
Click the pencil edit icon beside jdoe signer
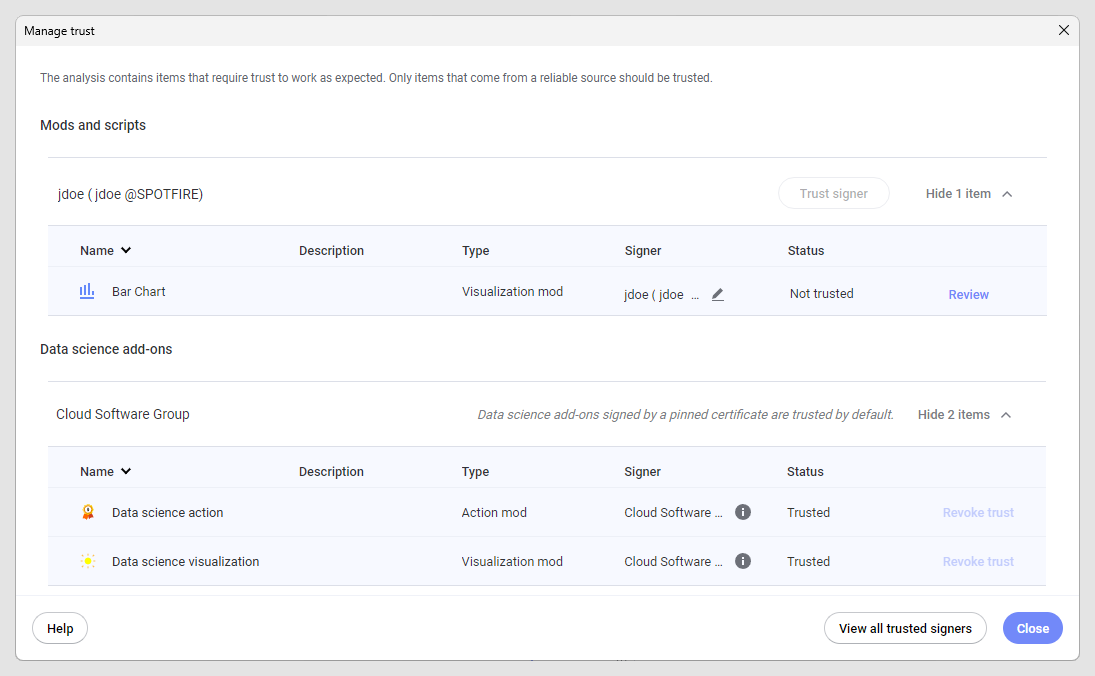718,295
